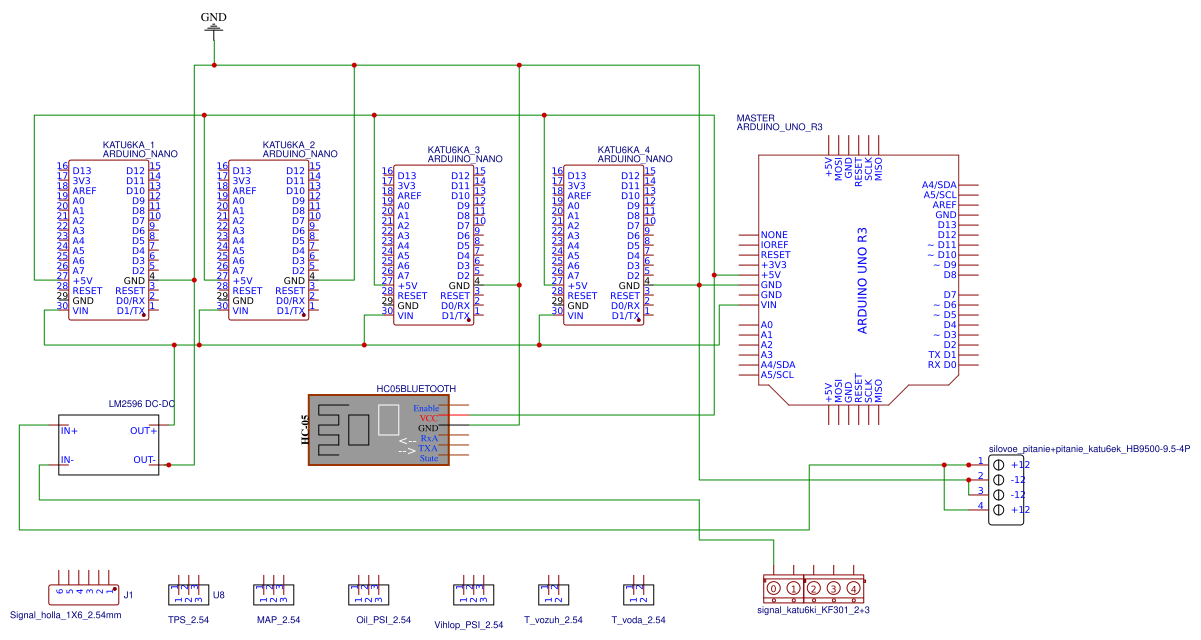Click pin 1 screw of HB9500 power terminal
The image size is (1201, 640).
[998, 465]
